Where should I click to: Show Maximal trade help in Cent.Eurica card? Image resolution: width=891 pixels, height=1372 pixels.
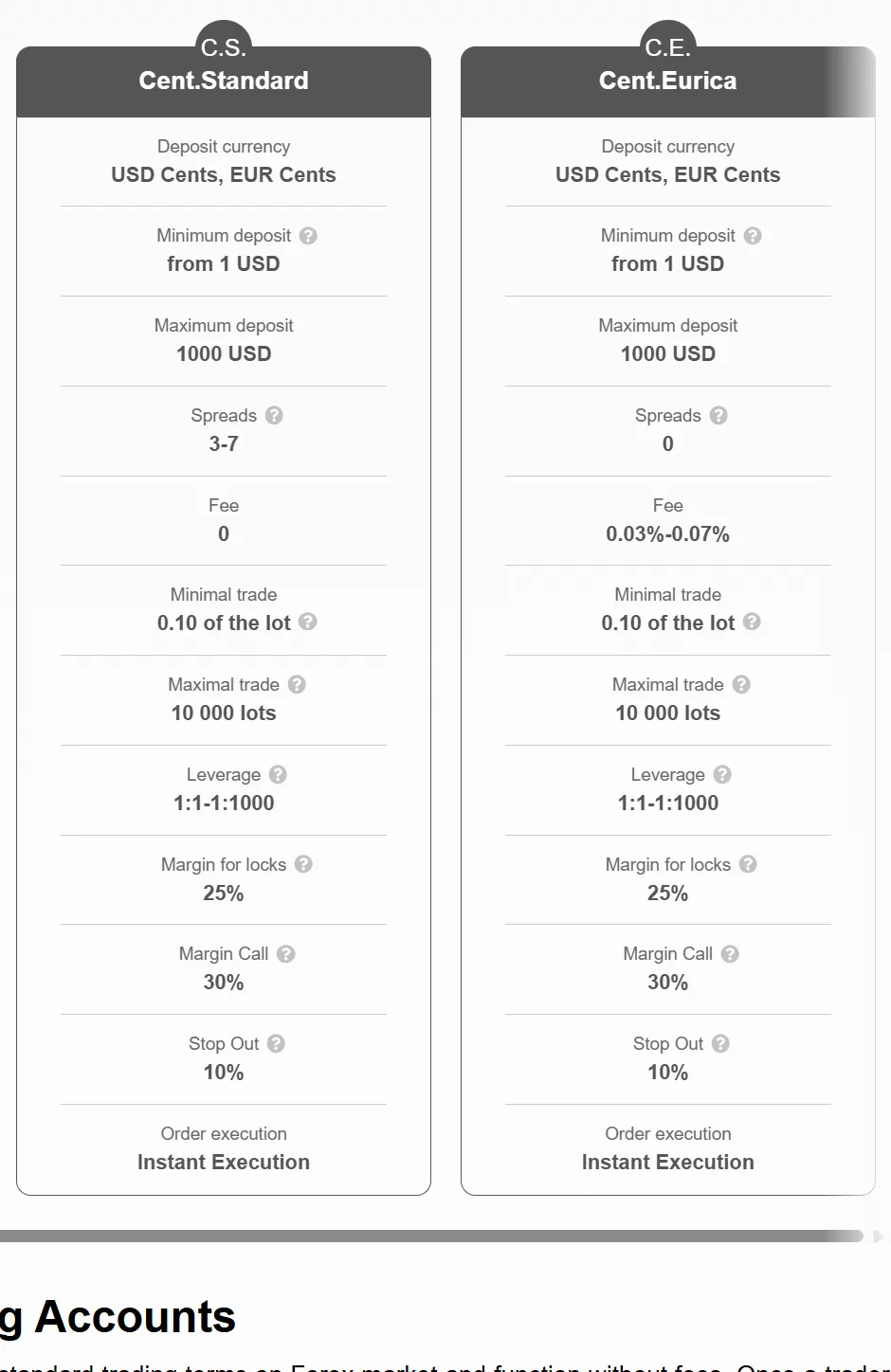click(x=741, y=684)
